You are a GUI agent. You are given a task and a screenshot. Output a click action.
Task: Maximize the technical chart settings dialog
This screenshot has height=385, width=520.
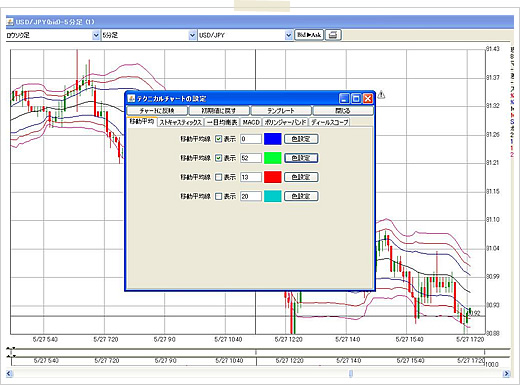356,98
